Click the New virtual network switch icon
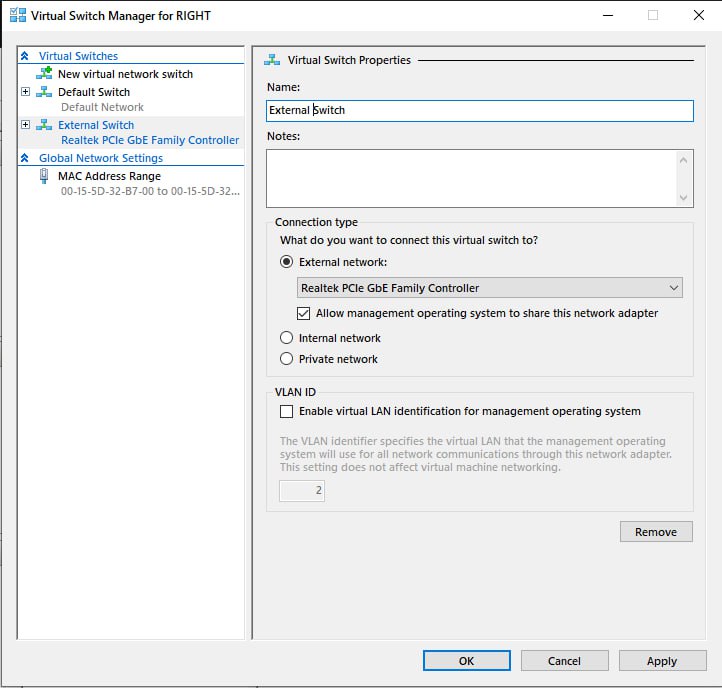Image resolution: width=722 pixels, height=688 pixels. pyautogui.click(x=44, y=74)
